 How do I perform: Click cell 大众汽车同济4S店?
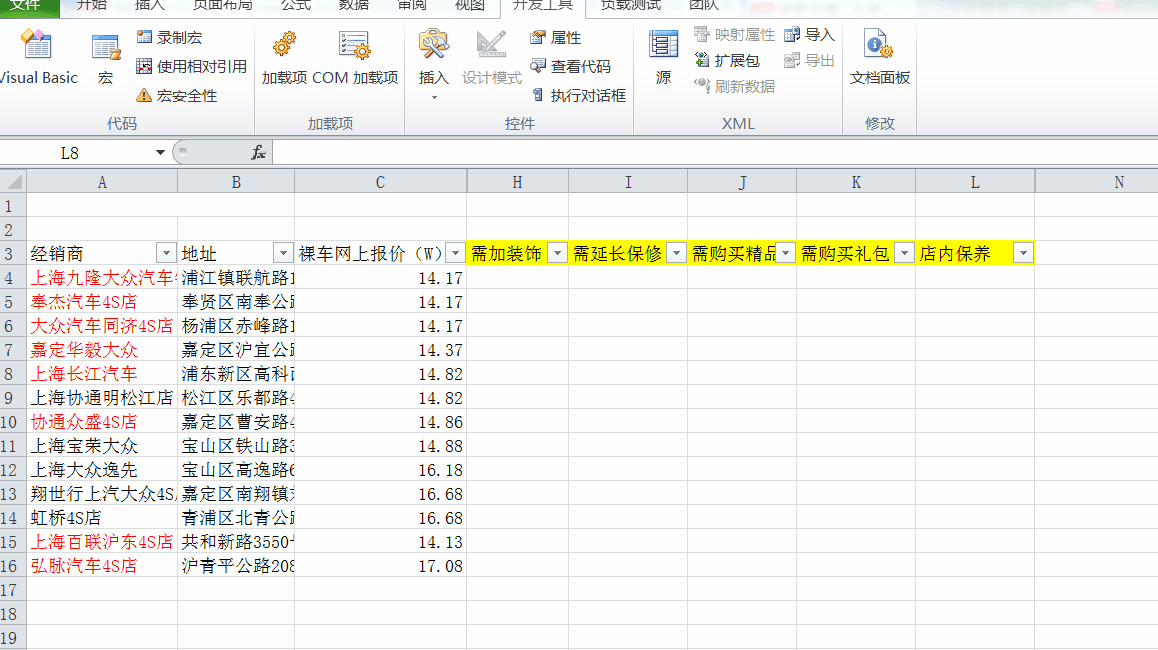102,326
